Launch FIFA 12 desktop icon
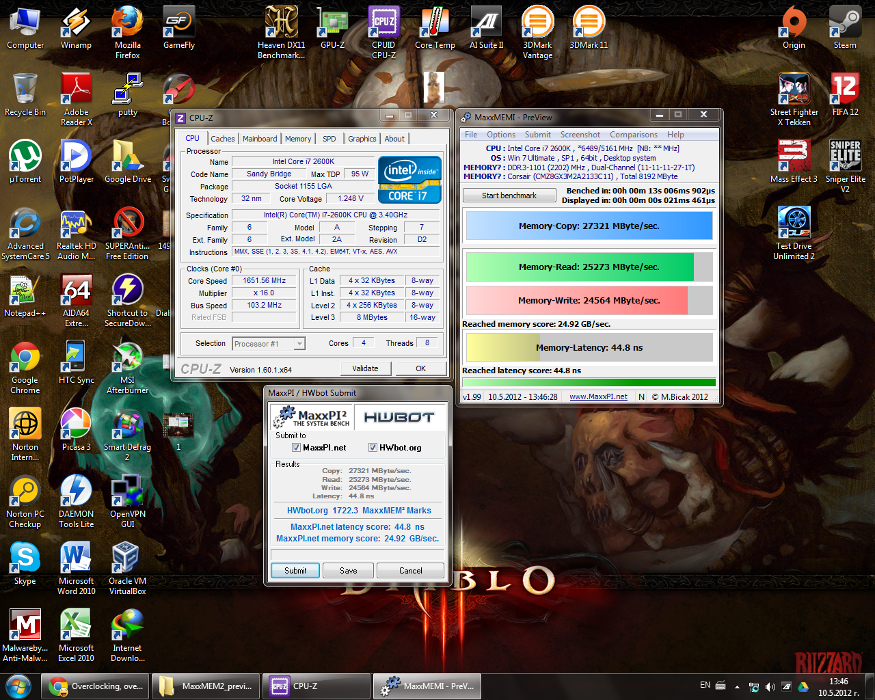The image size is (875, 700). pyautogui.click(x=845, y=95)
